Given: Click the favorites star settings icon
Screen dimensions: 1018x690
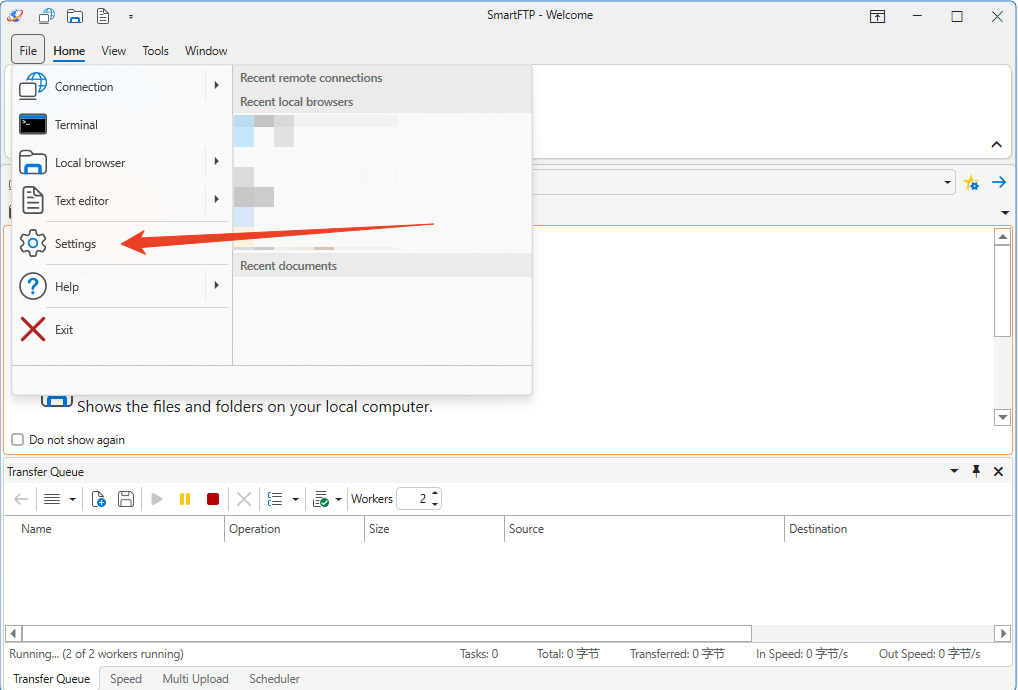Looking at the screenshot, I should tap(971, 183).
